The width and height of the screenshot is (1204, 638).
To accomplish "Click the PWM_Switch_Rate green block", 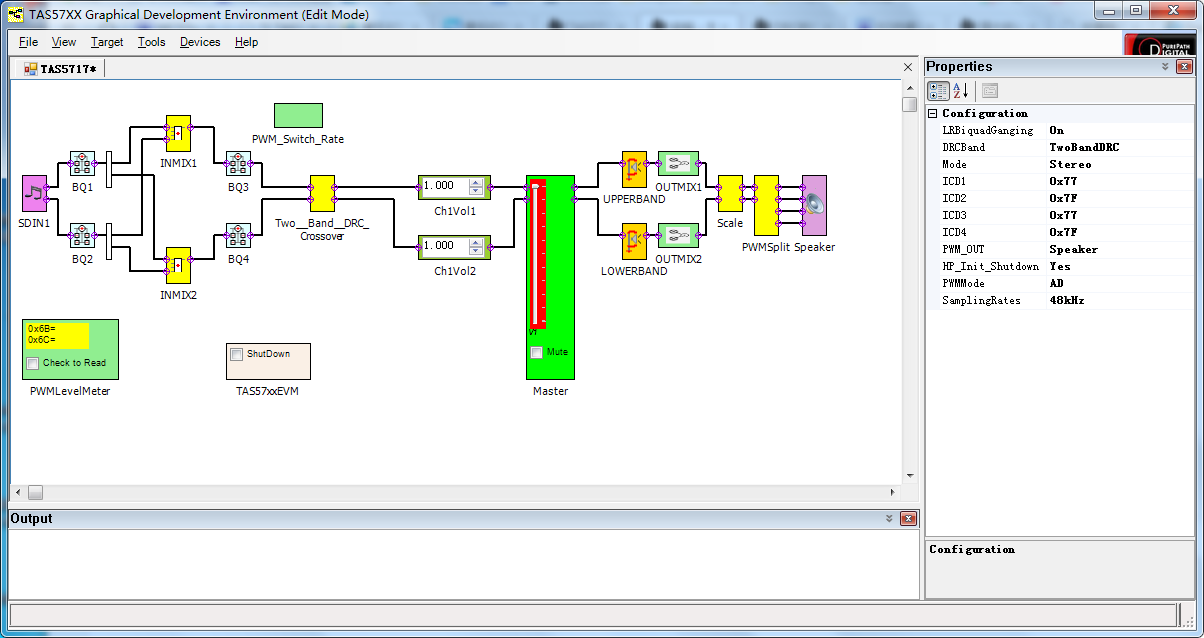I will click(x=298, y=116).
